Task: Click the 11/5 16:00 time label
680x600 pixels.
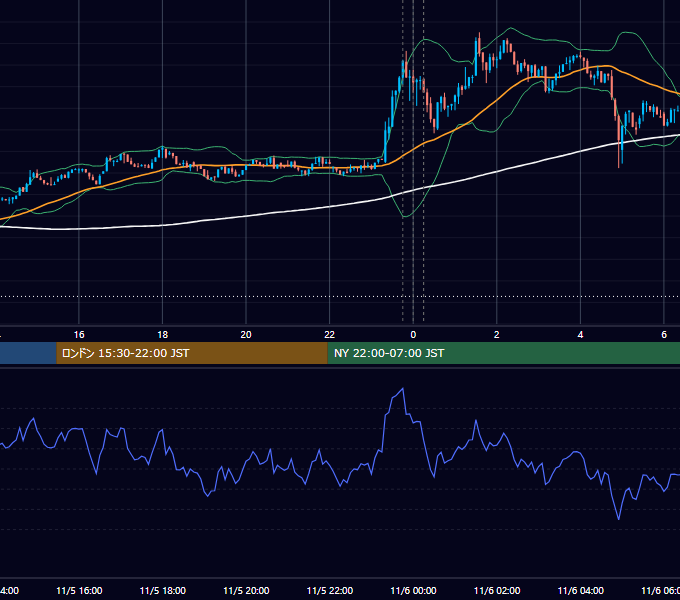Action: pos(79,590)
